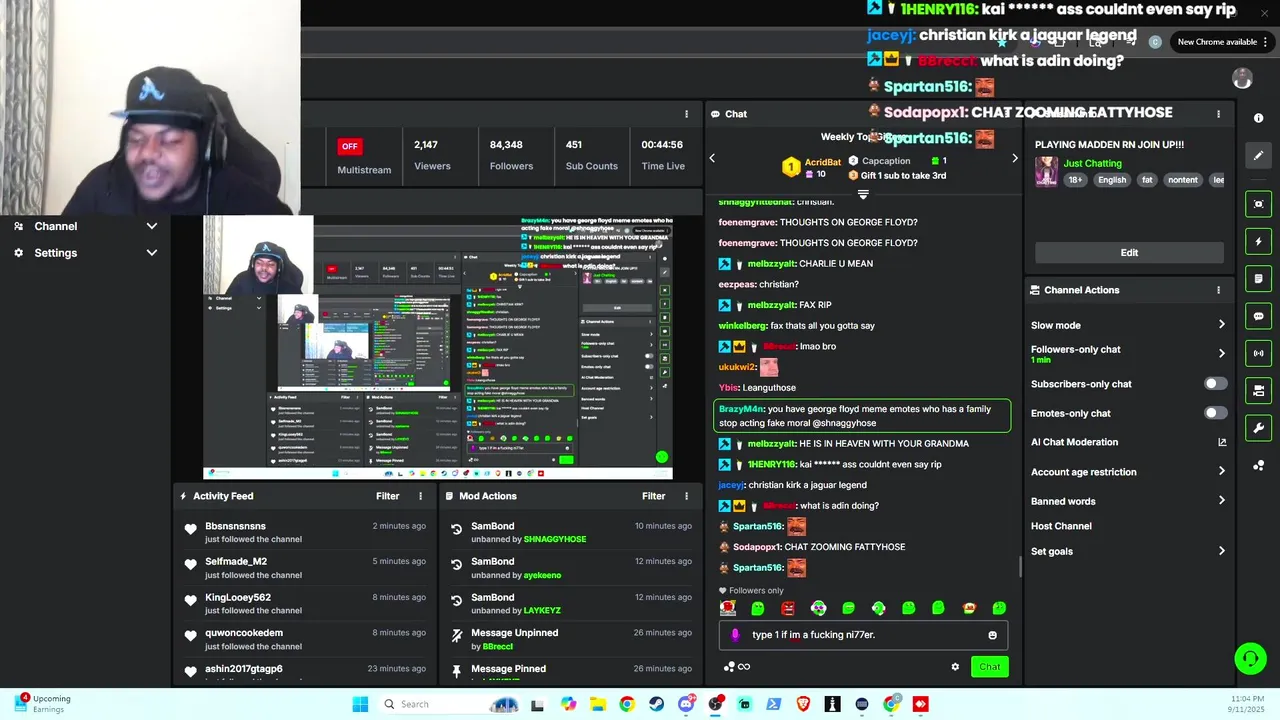Click the three dots icon below wrench
Viewport: 1280px width, 720px height.
pos(1258,466)
